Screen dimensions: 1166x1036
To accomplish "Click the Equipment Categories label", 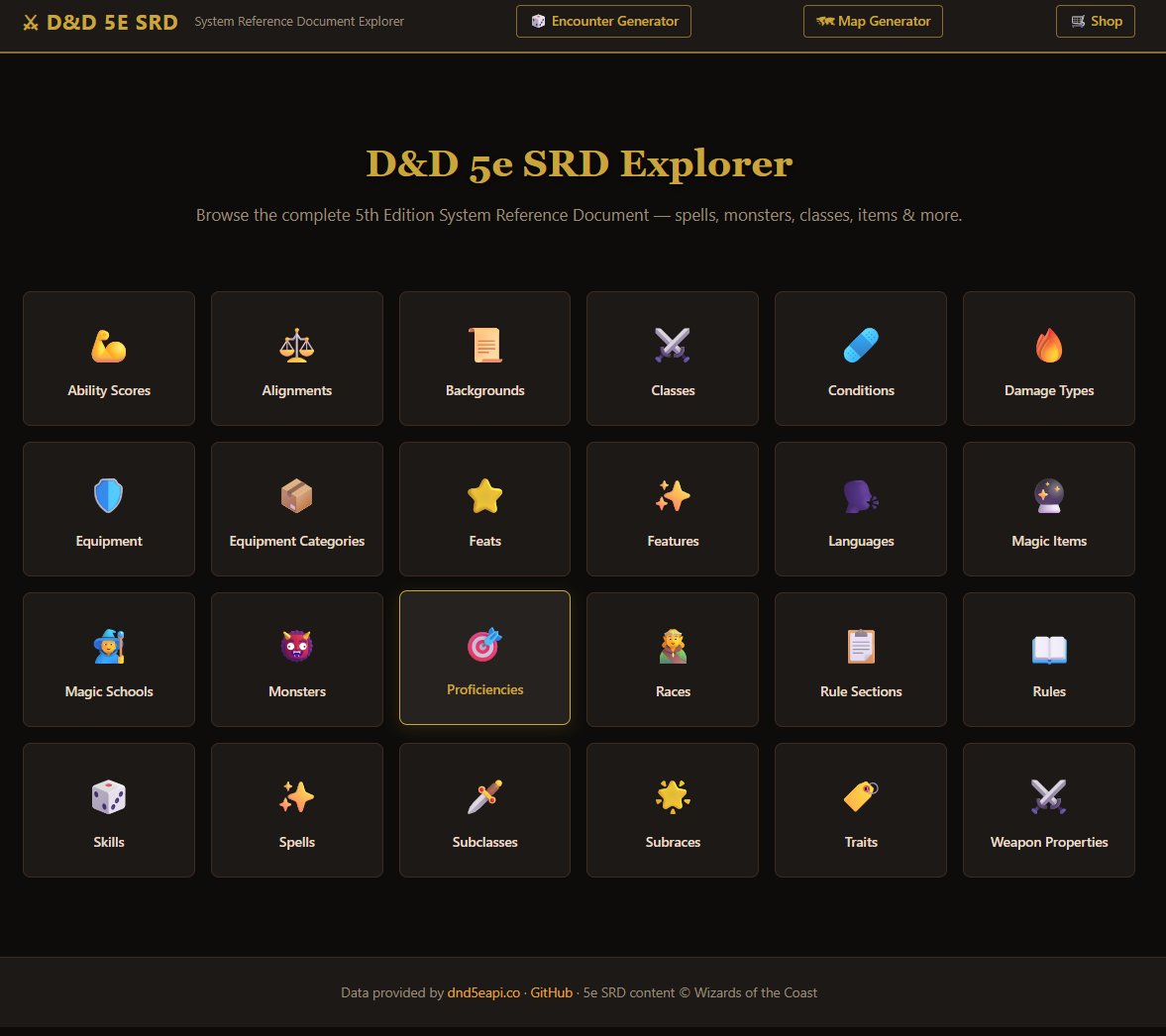I will 297,541.
